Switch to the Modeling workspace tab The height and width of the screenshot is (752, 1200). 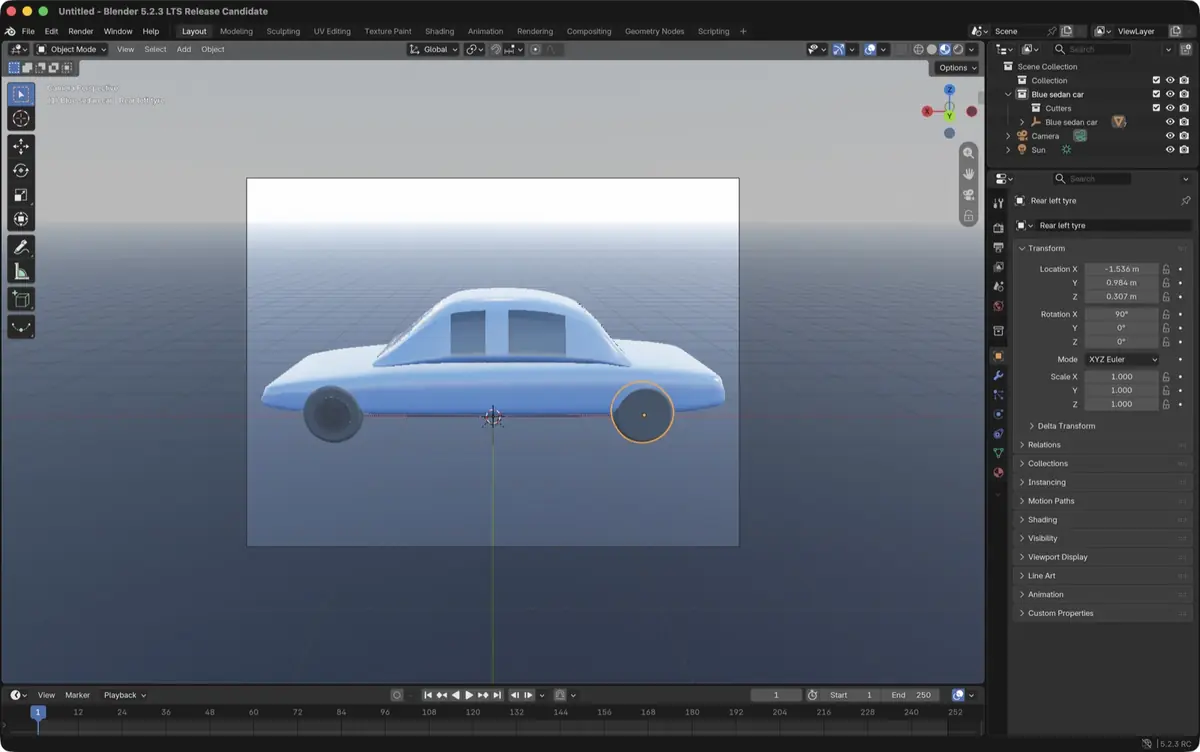point(236,31)
